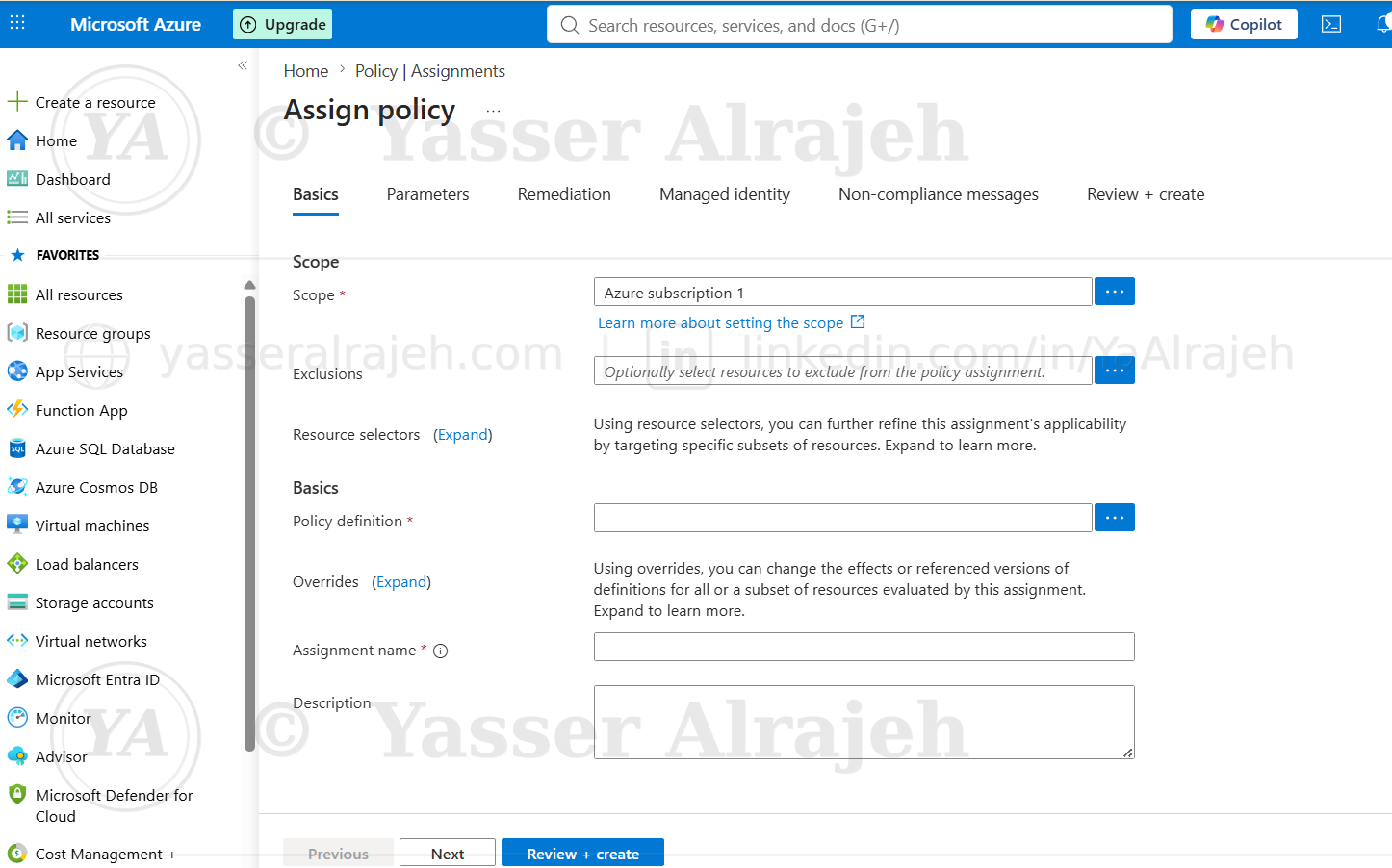This screenshot has height=868, width=1392.
Task: Open the Scope picker ellipsis button
Action: tap(1115, 292)
